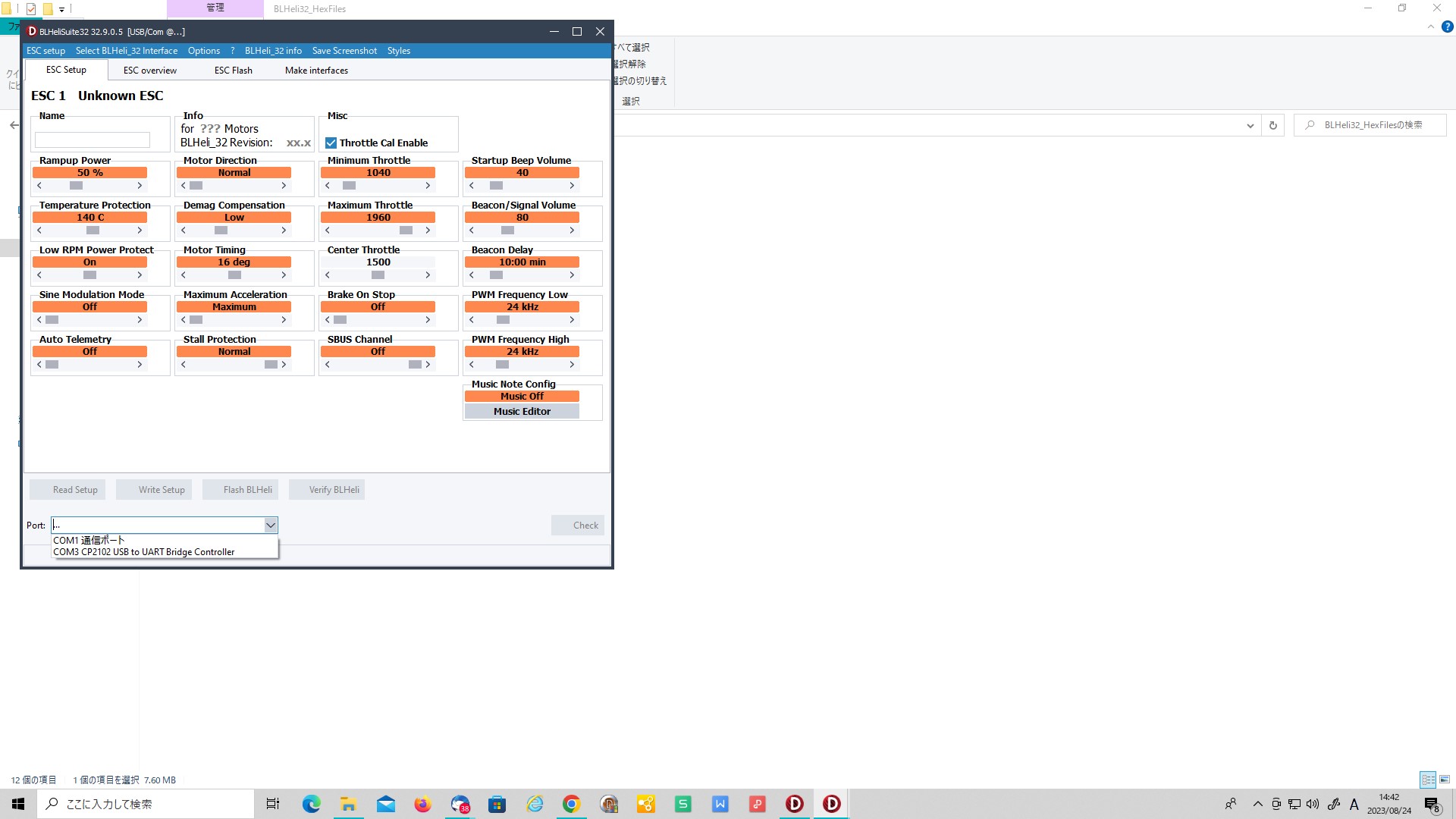Select COM3 CP2102 USB to UART Bridge Controller

pos(144,552)
